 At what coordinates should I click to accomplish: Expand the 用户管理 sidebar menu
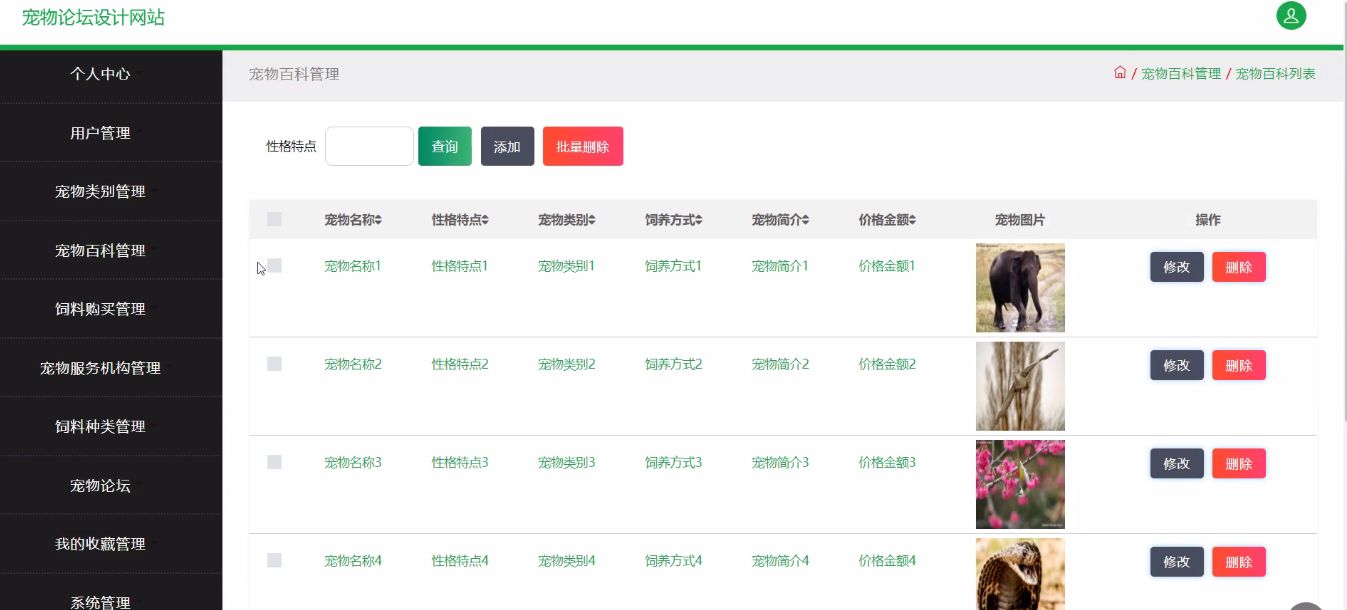tap(100, 133)
